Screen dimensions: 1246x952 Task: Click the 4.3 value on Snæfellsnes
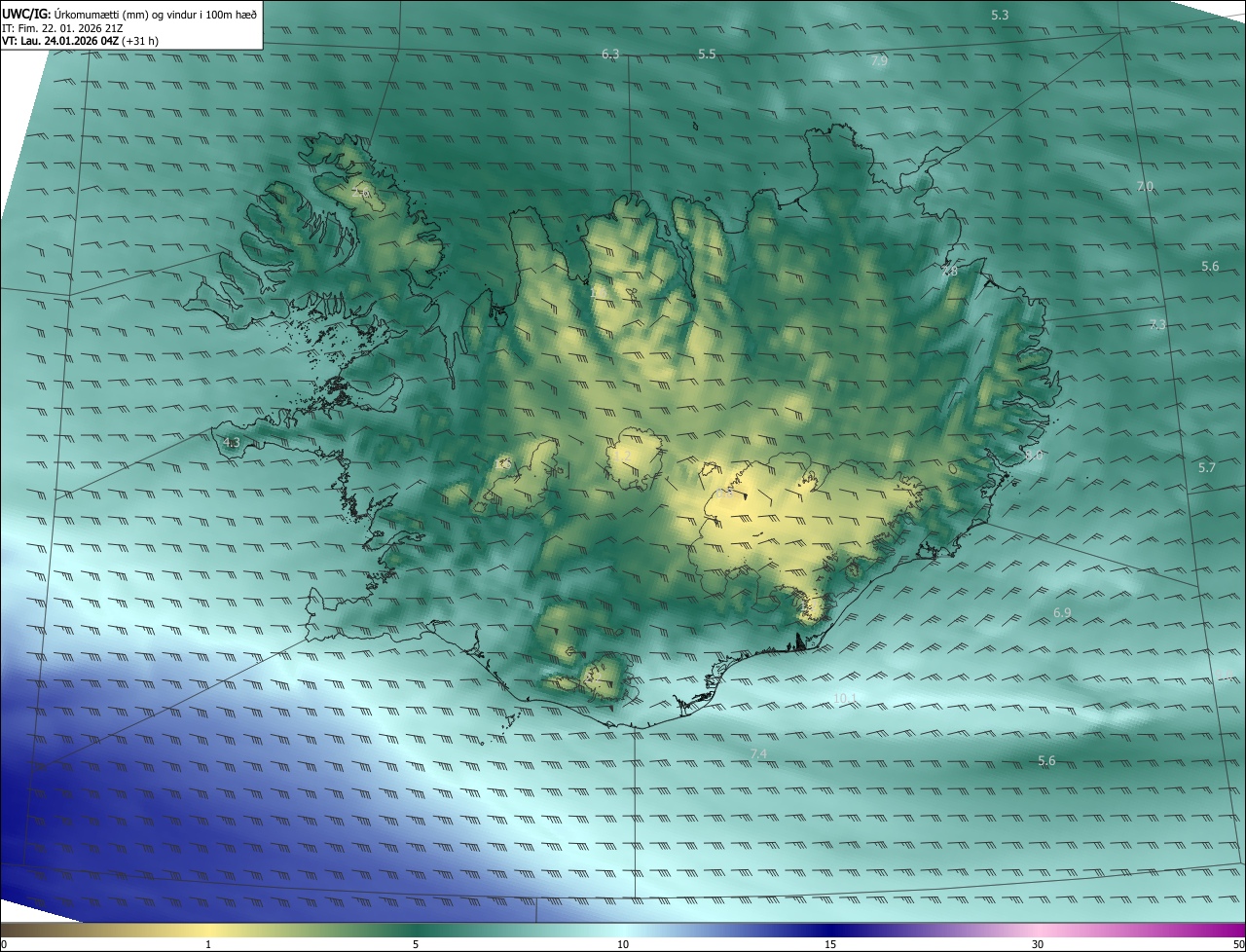(231, 443)
